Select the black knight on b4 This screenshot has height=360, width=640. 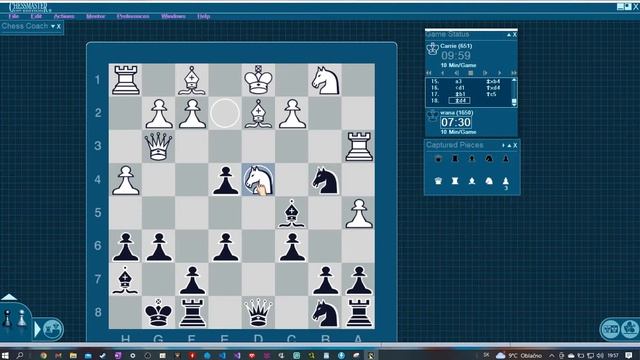[325, 180]
